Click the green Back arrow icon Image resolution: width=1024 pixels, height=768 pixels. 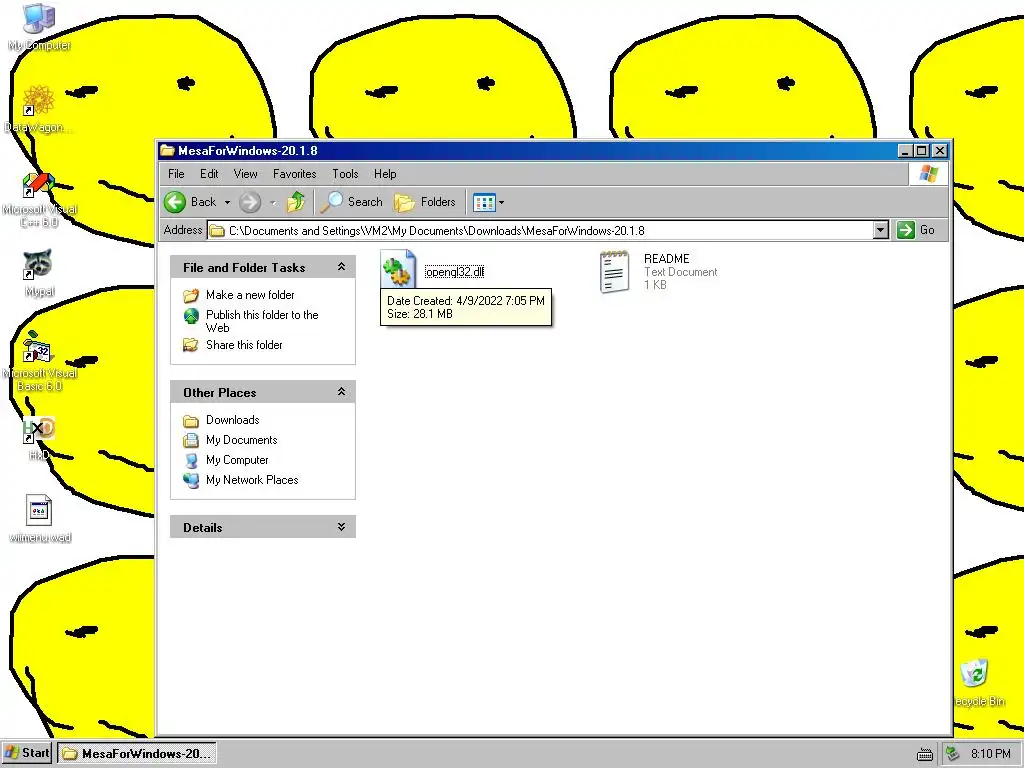tap(175, 202)
